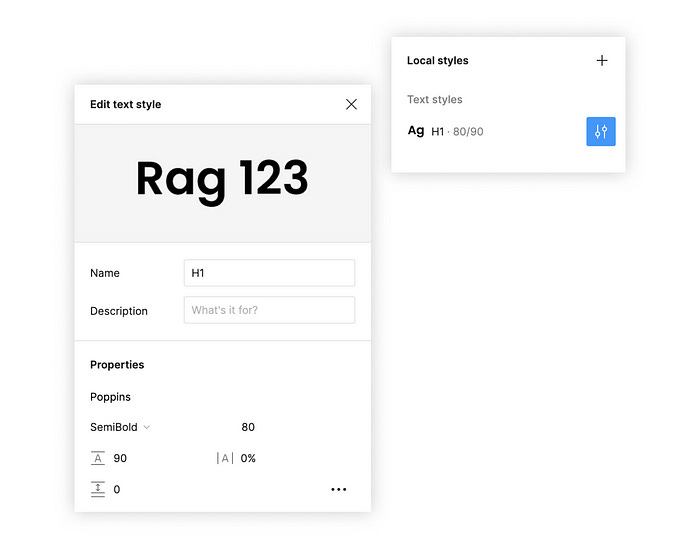
Task: Select the letter spacing value 0%
Action: 248,458
